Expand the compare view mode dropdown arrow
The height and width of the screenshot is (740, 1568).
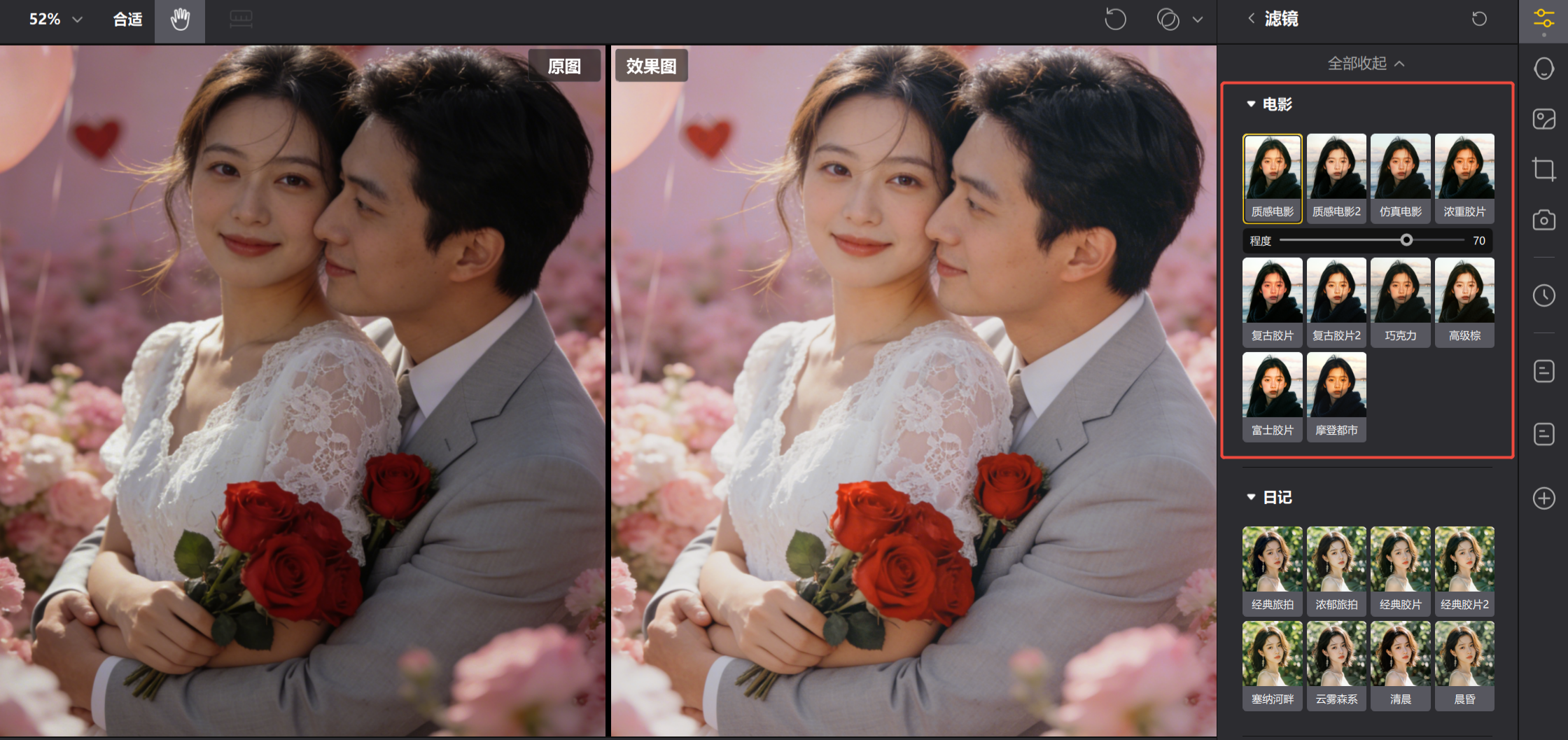1198,20
